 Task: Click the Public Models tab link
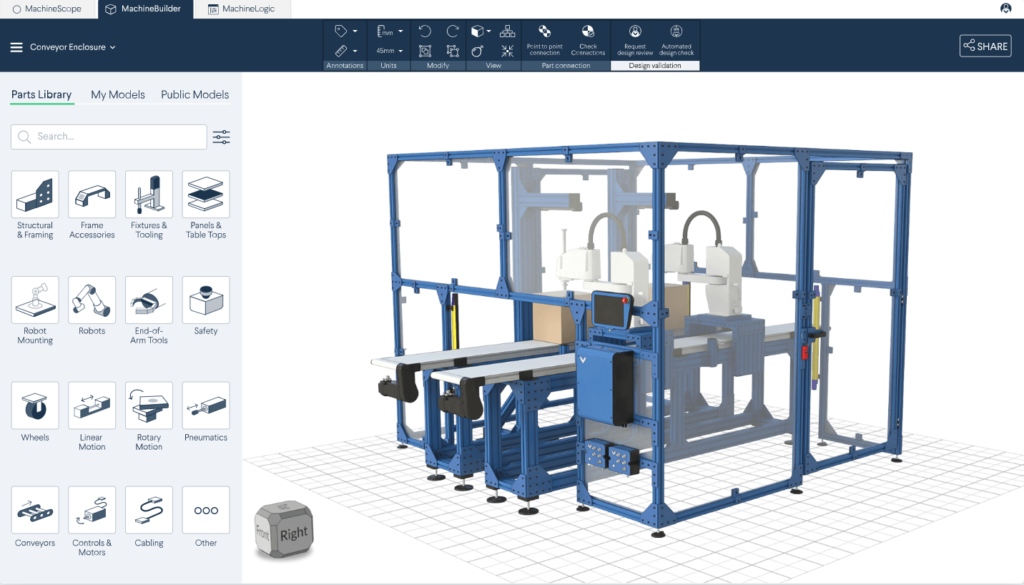coord(195,95)
